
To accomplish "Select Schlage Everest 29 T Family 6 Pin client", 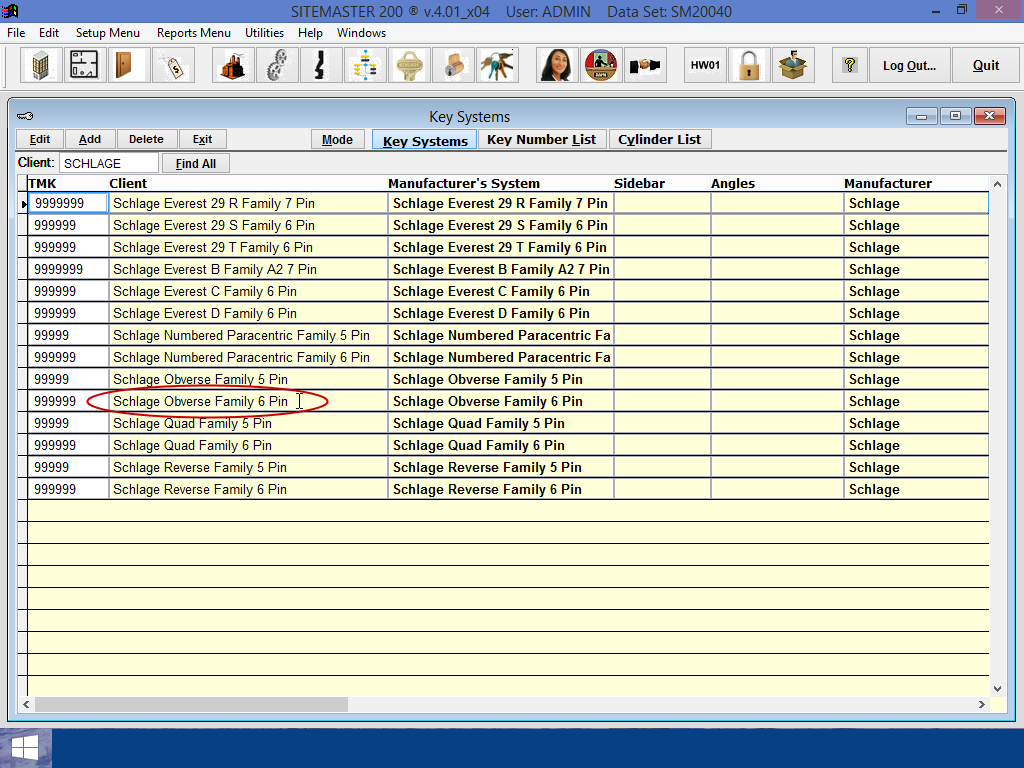I will [248, 248].
